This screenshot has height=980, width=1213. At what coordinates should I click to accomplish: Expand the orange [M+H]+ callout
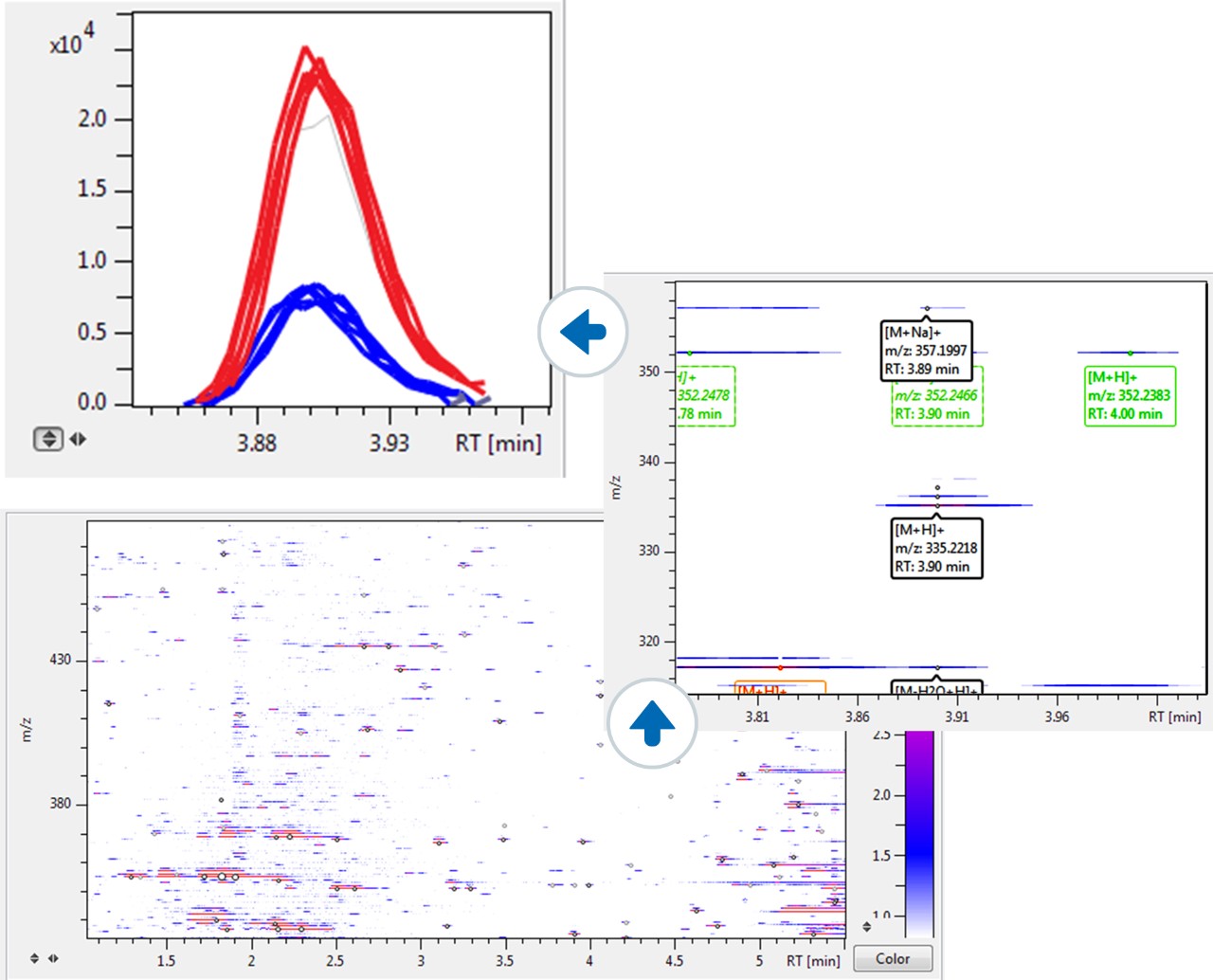[780, 687]
